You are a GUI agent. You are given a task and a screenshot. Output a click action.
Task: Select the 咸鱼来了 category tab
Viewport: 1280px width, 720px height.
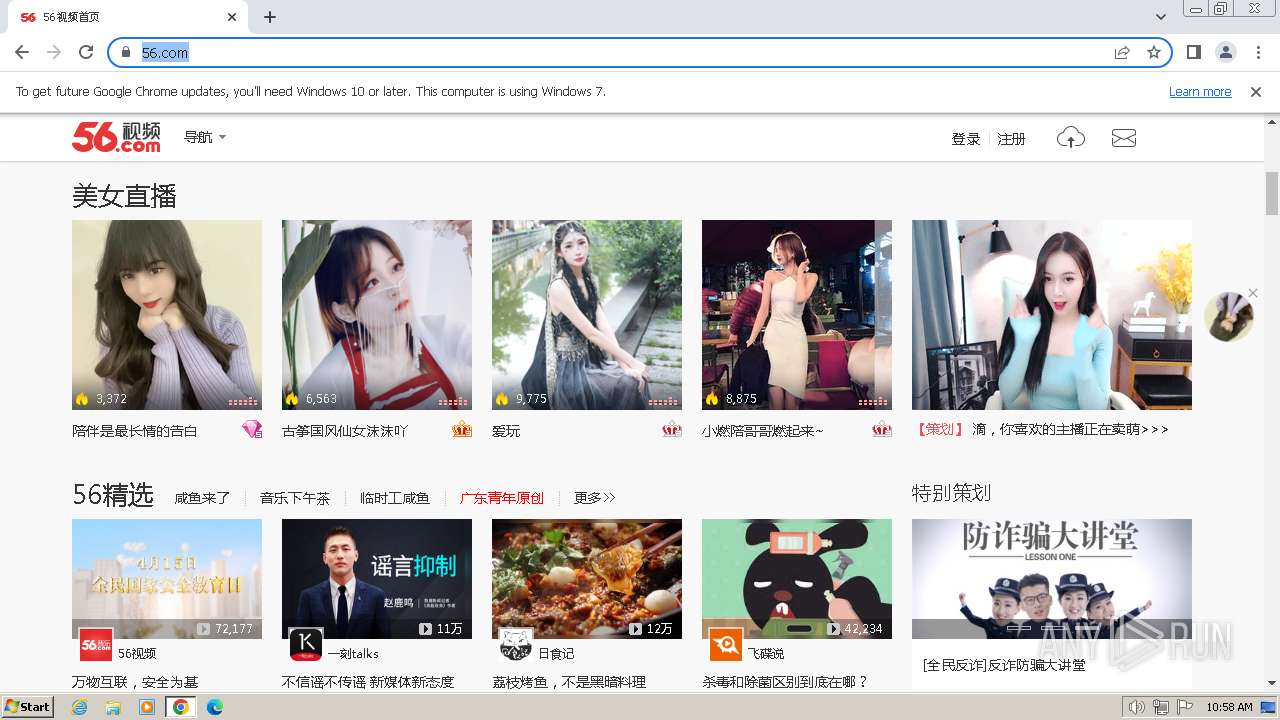tap(202, 497)
